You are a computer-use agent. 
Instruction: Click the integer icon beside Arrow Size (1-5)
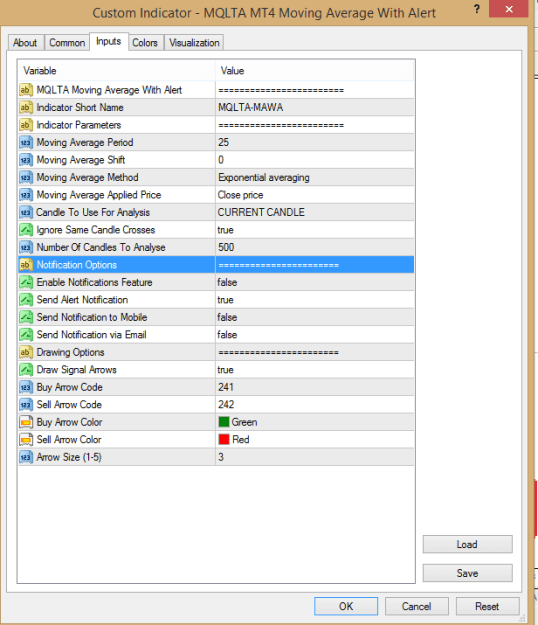tap(26, 457)
